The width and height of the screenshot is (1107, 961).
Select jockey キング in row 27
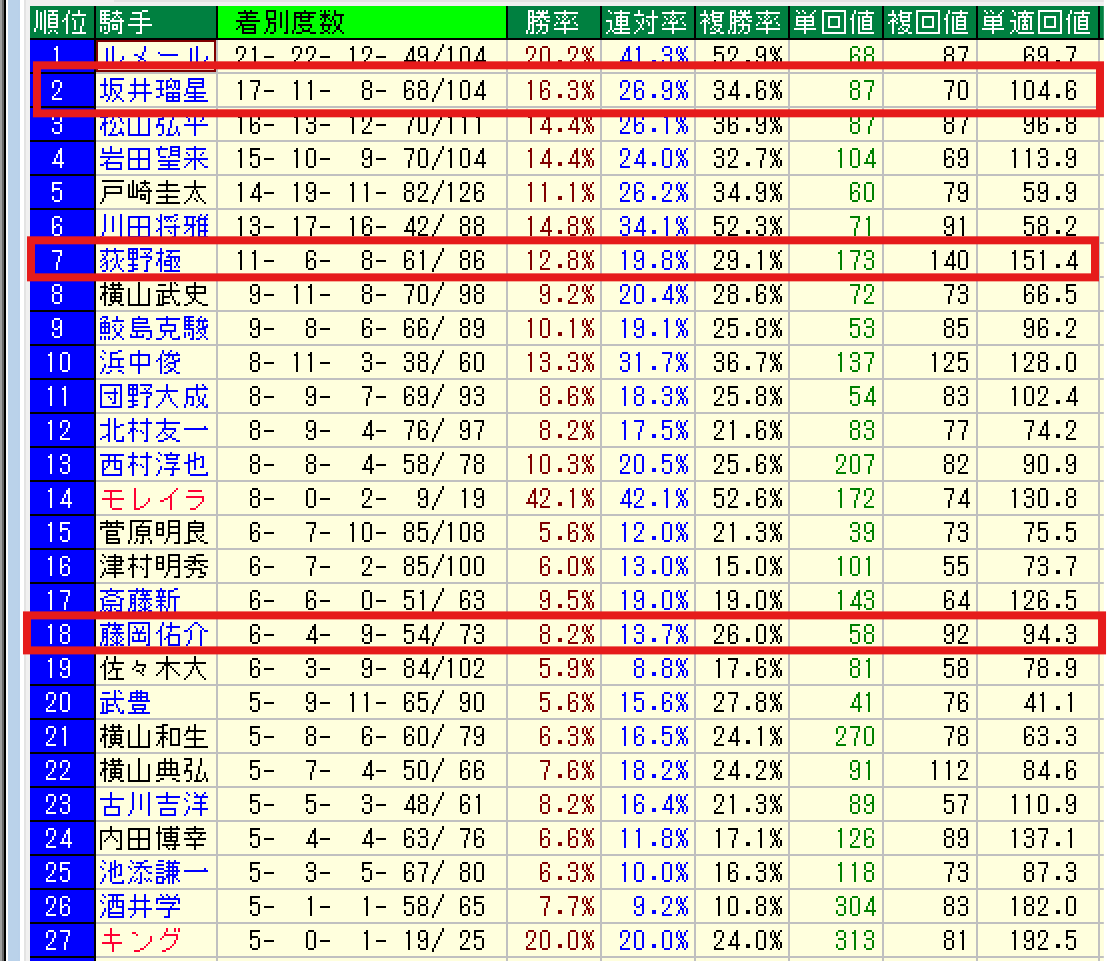pyautogui.click(x=139, y=940)
